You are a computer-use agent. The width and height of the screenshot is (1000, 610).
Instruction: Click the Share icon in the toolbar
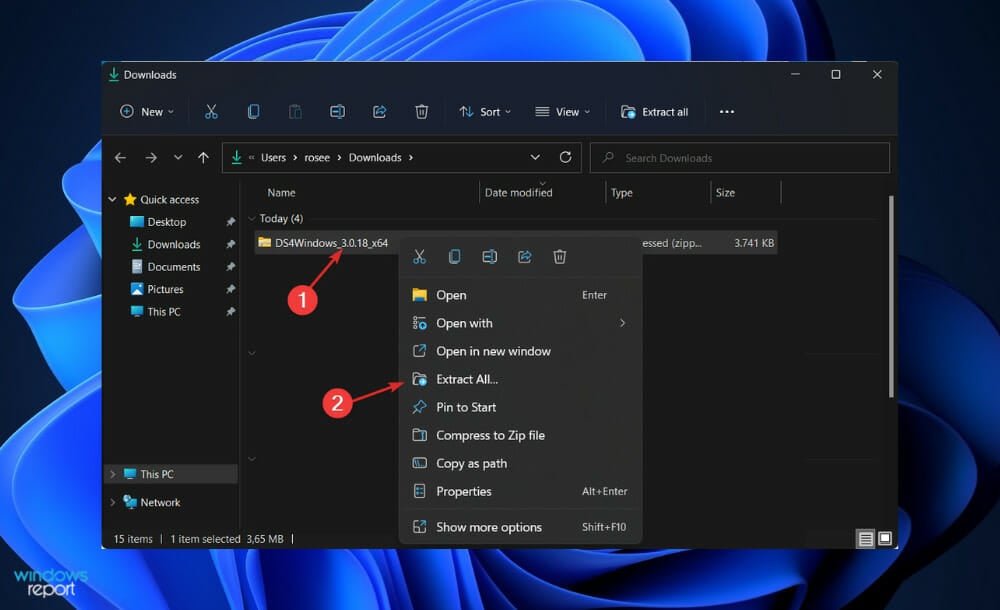coord(379,112)
